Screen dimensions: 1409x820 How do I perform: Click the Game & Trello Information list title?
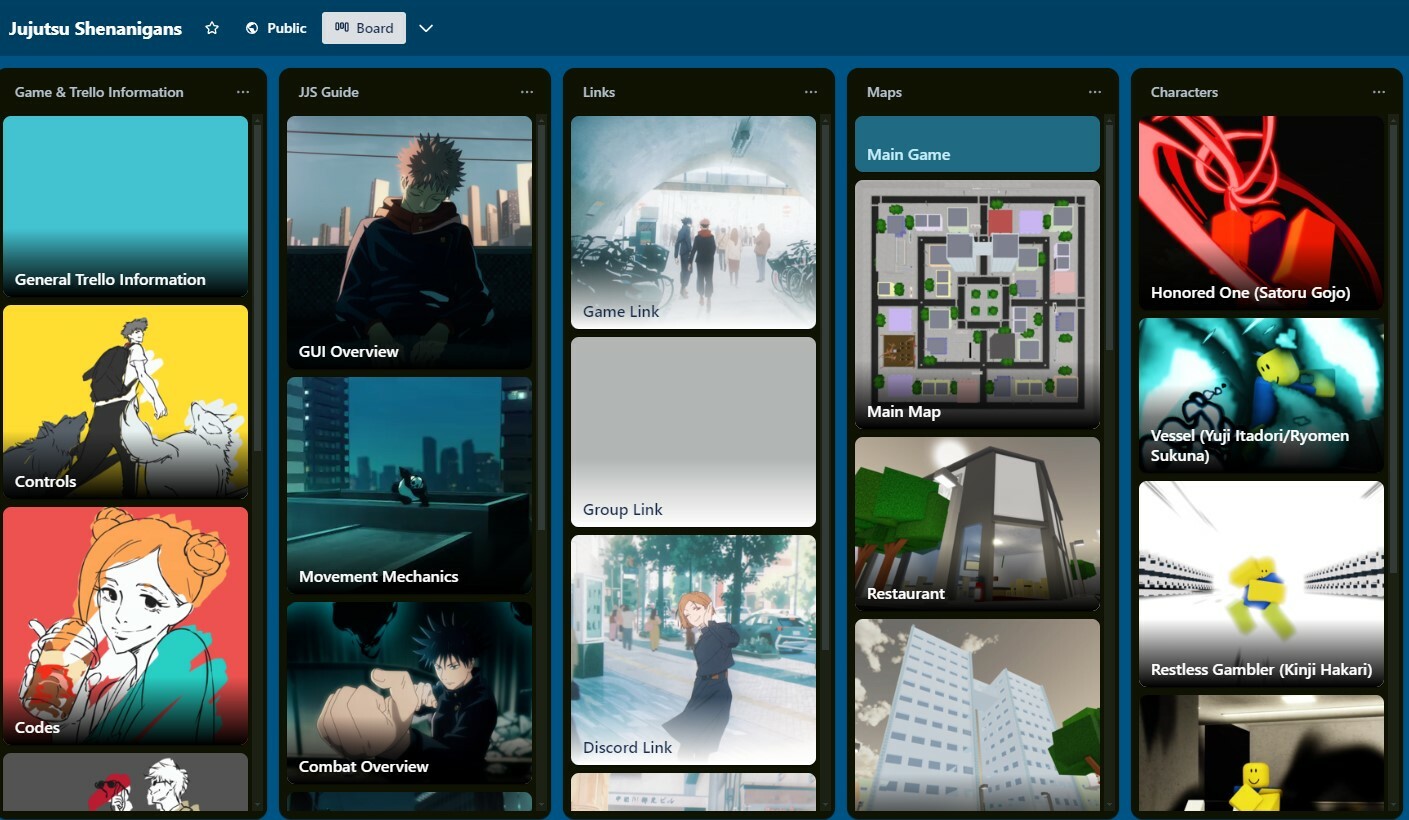[x=99, y=92]
